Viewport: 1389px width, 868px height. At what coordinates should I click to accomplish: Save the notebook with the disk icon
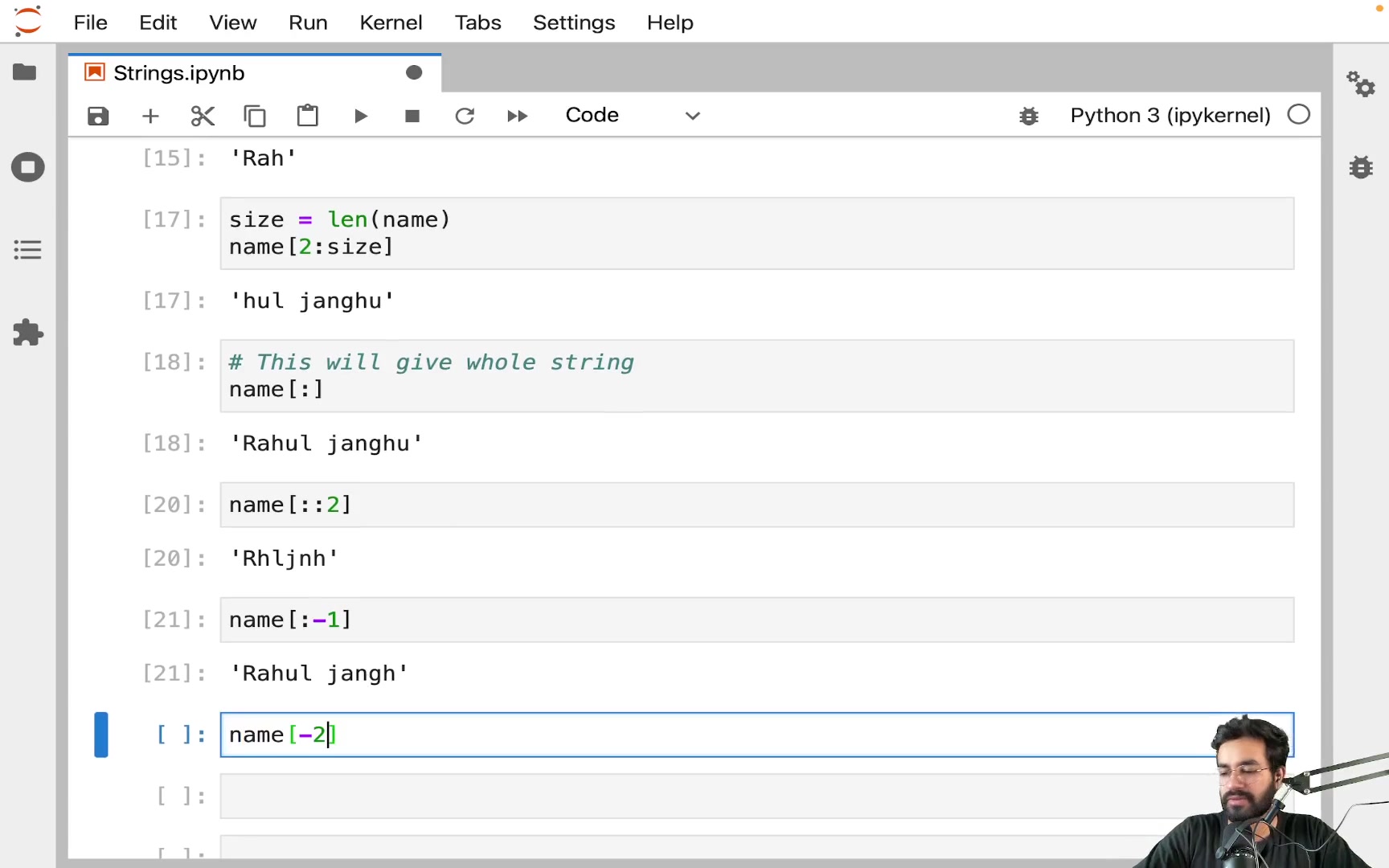click(98, 116)
